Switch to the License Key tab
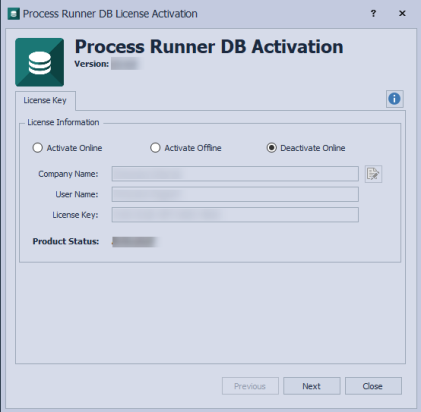421x412 pixels. [45, 100]
